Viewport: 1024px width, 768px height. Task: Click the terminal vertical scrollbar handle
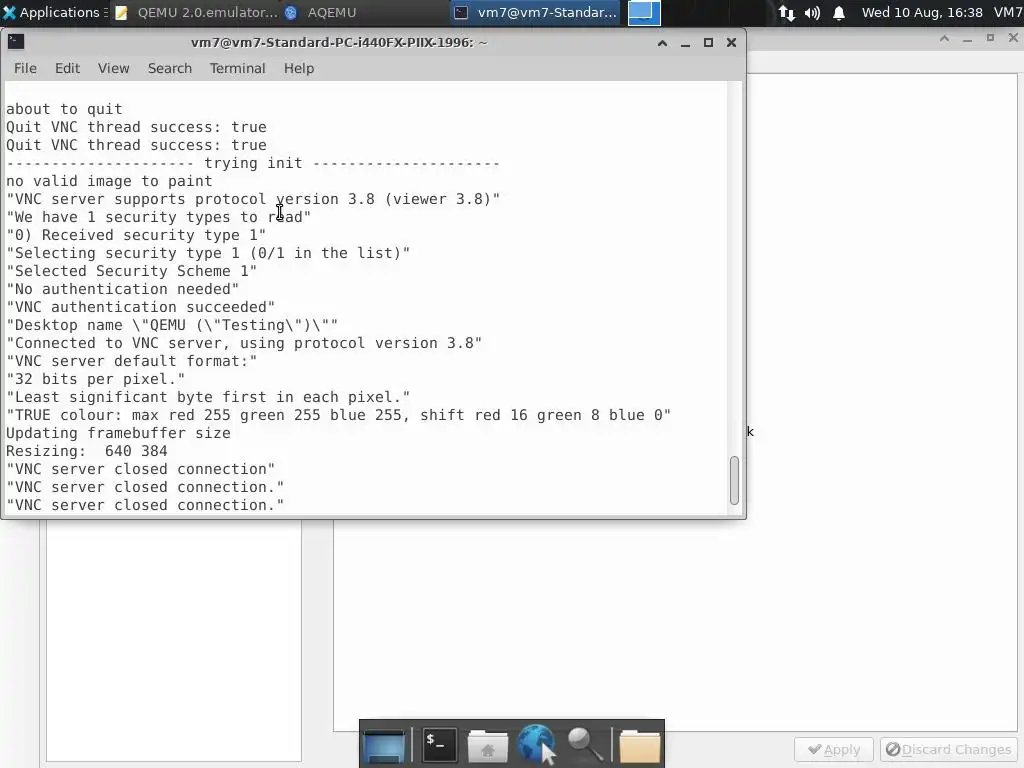(735, 480)
